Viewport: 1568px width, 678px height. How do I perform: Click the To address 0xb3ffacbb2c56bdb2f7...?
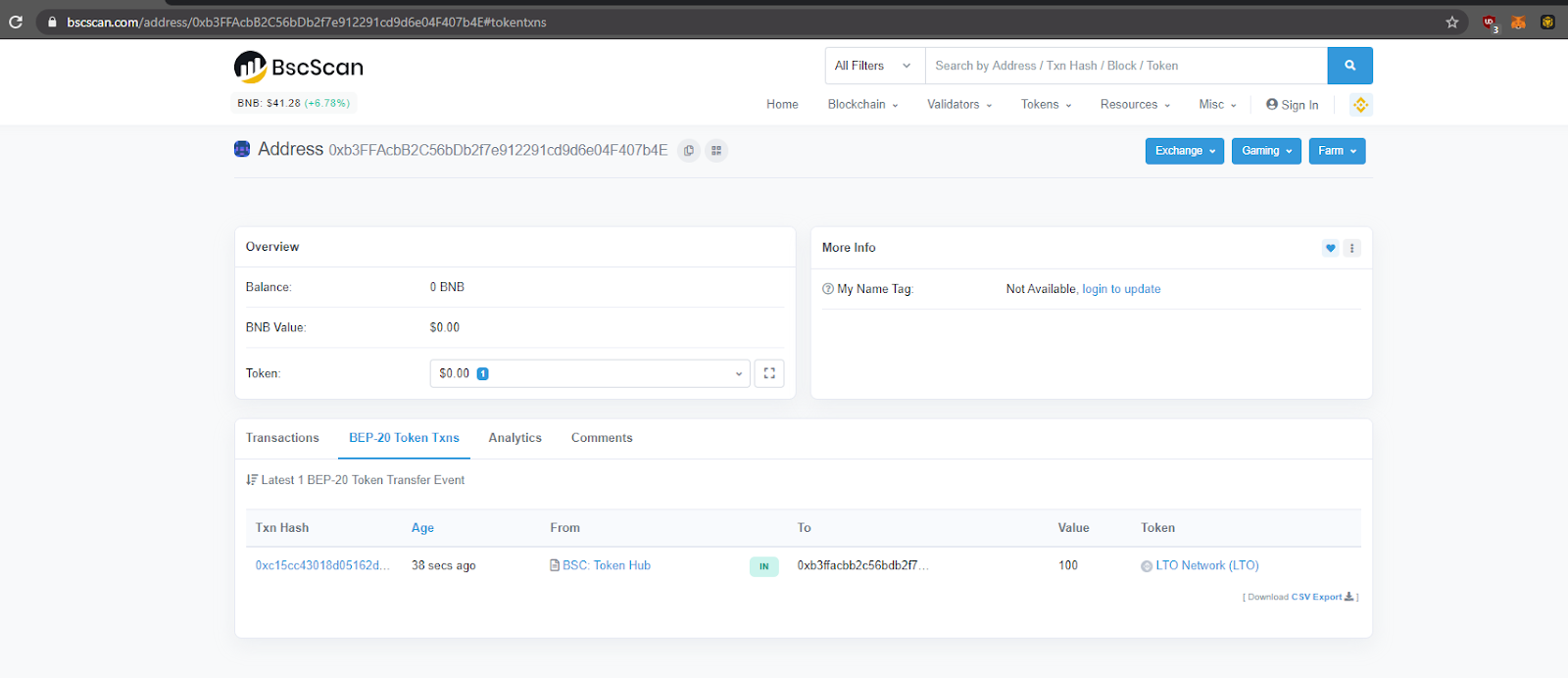click(x=862, y=565)
